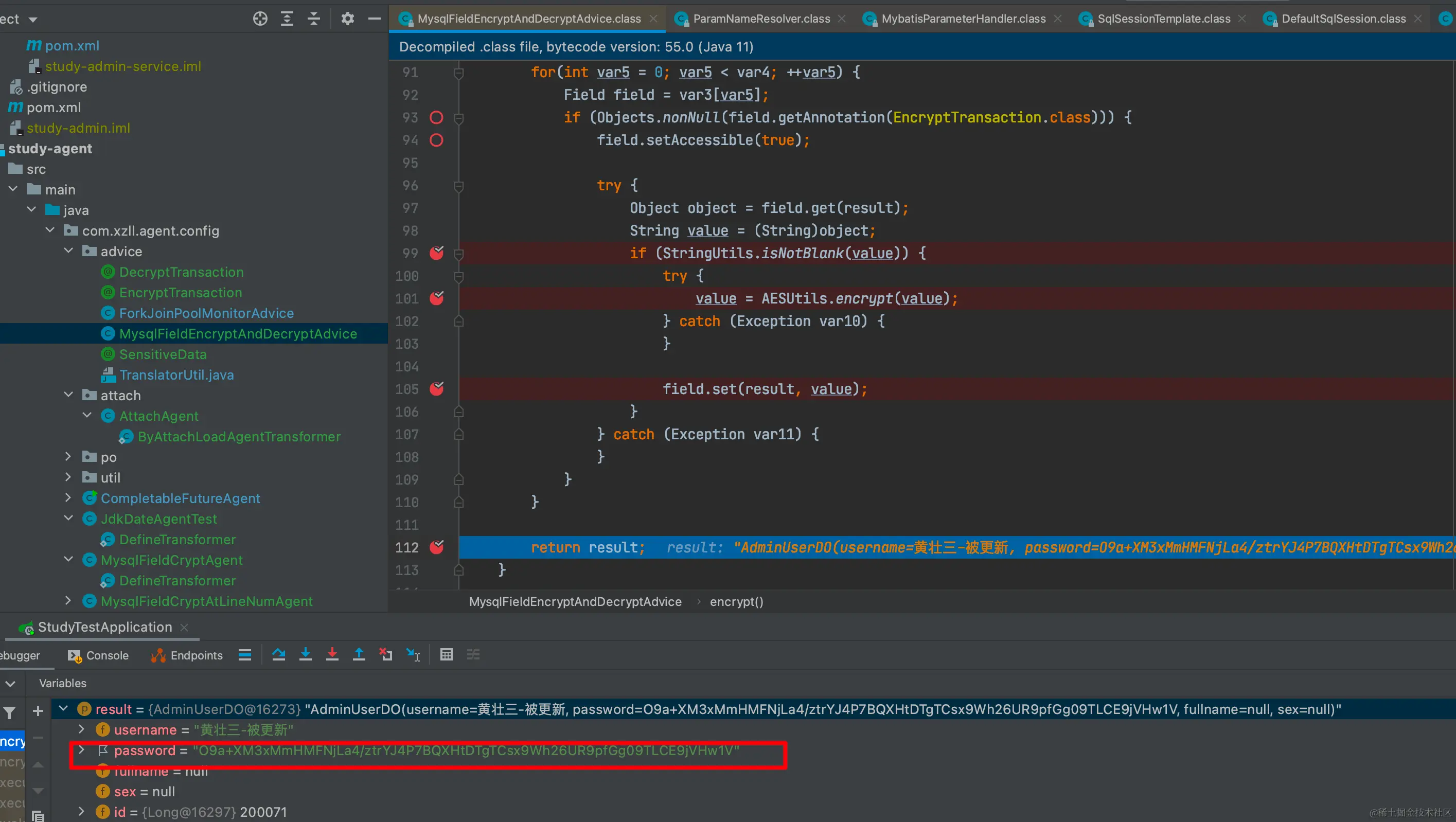Image resolution: width=1456 pixels, height=822 pixels.
Task: Close the MysqlFieldEncryptAndDecryptAdvice.class tab
Action: click(653, 19)
